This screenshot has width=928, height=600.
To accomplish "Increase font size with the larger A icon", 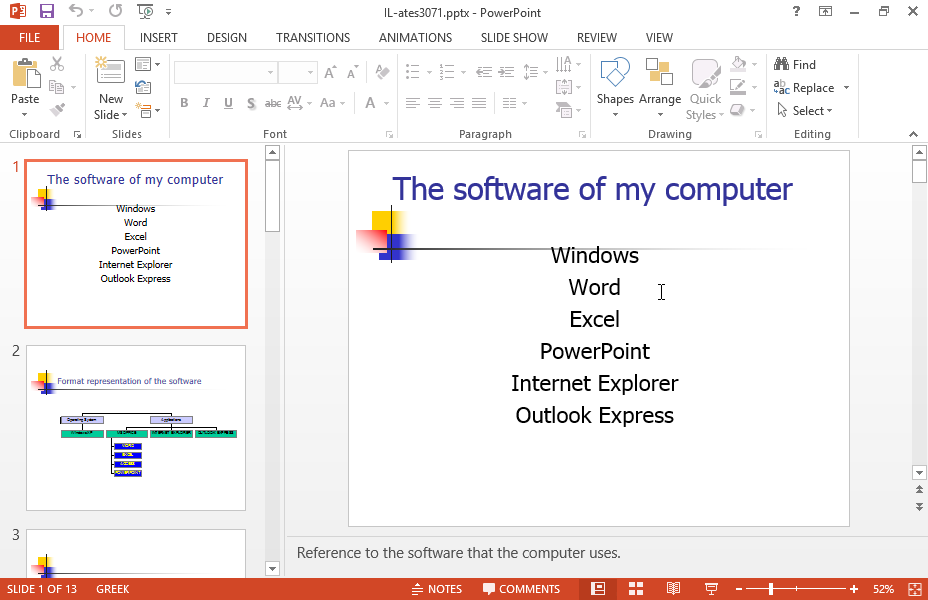I will 330,72.
